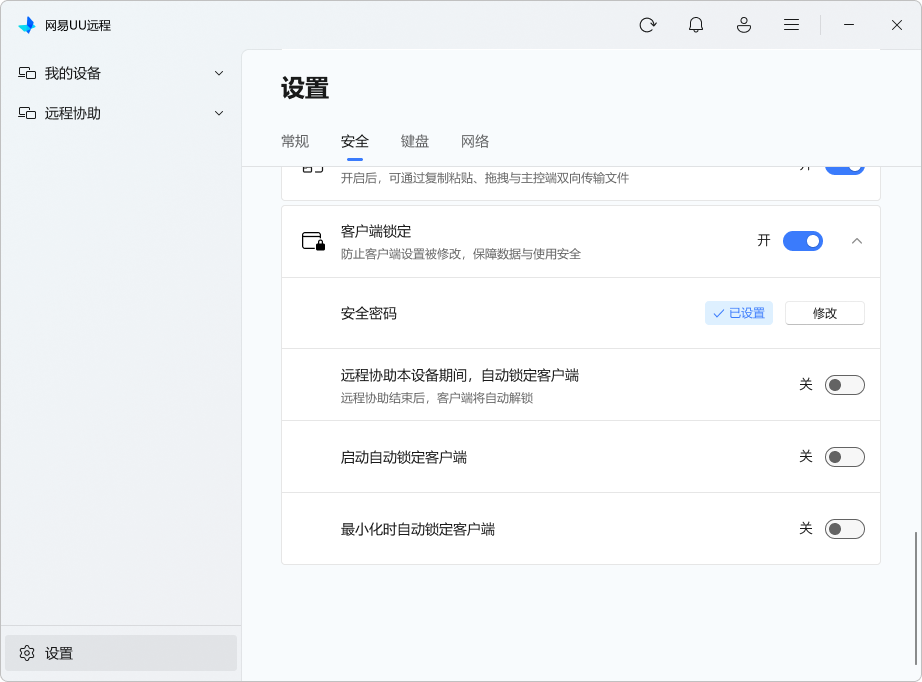Enable 启动自动锁定客户端 switch
This screenshot has width=922, height=682.
click(844, 457)
